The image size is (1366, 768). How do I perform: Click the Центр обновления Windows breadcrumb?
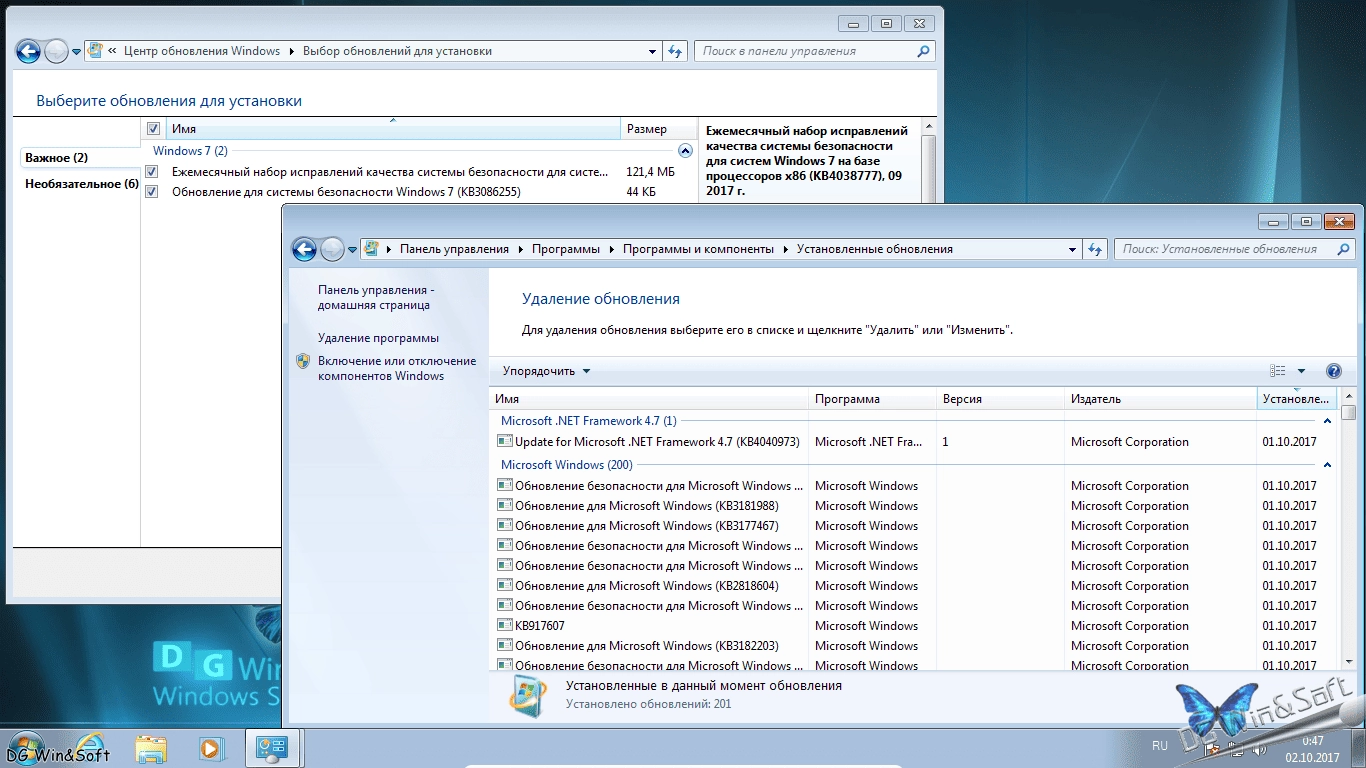(x=202, y=51)
